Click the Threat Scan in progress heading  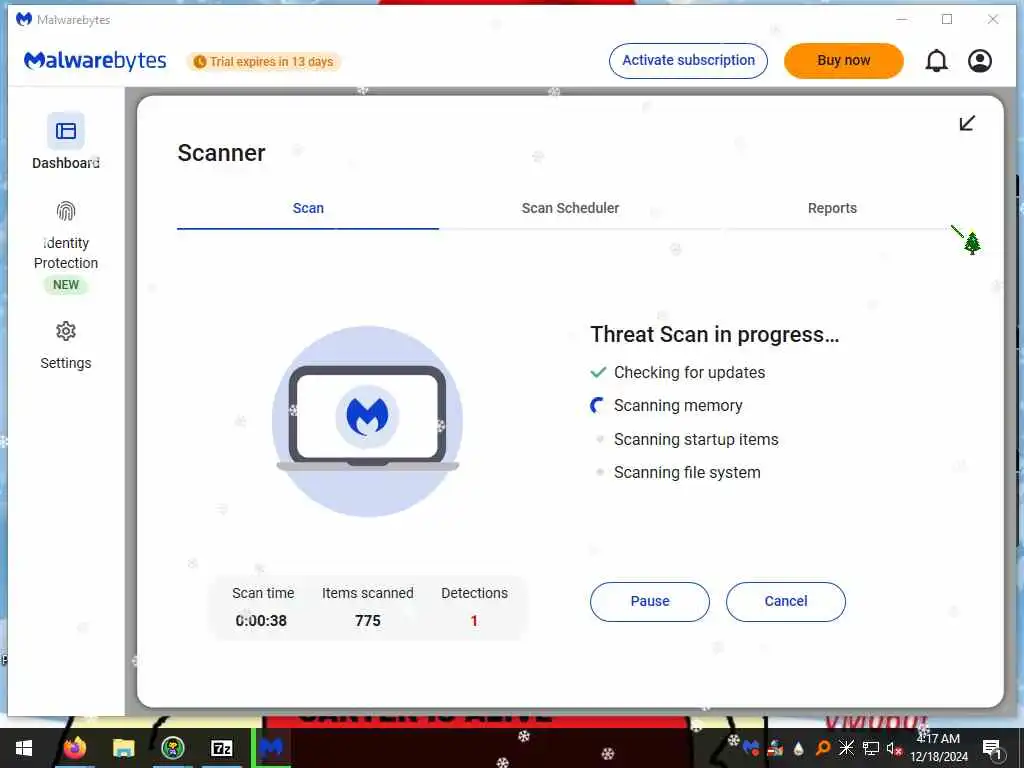(x=714, y=335)
